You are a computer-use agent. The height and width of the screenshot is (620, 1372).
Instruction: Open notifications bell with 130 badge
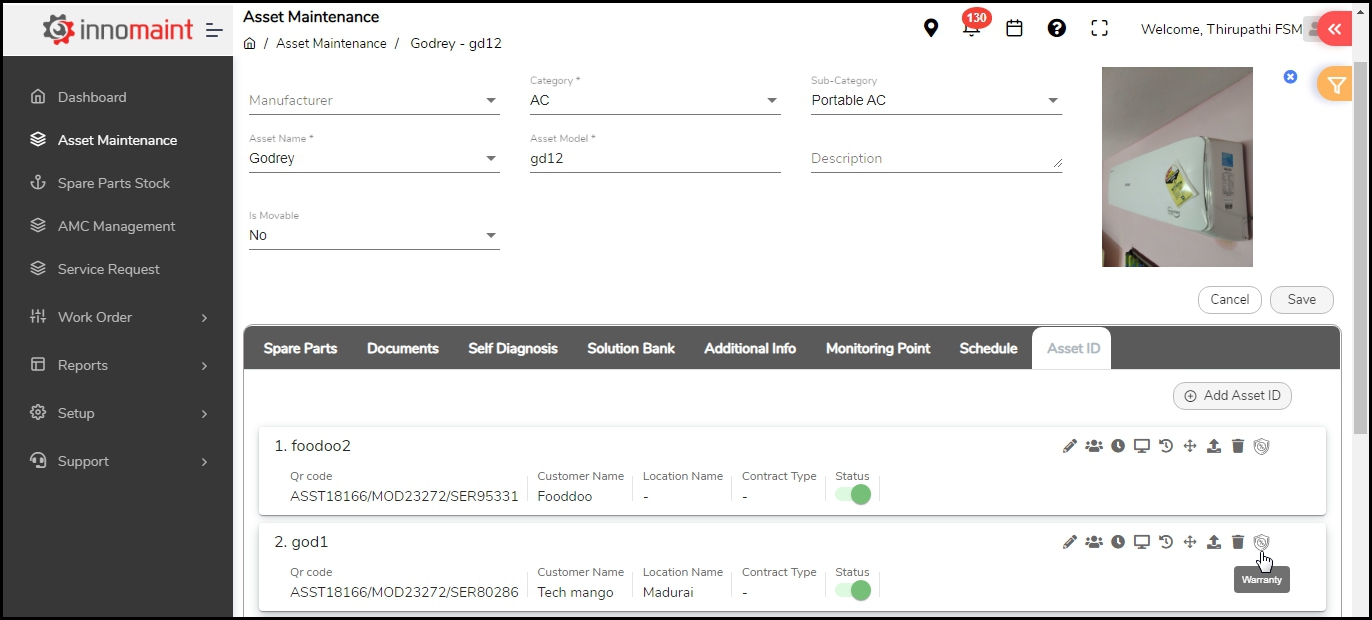click(x=971, y=28)
